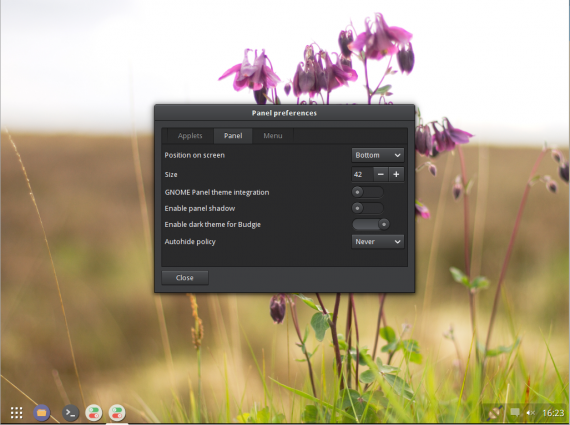Toggle GNOME Panel theme integration switch
This screenshot has height=425, width=570.
coord(368,192)
